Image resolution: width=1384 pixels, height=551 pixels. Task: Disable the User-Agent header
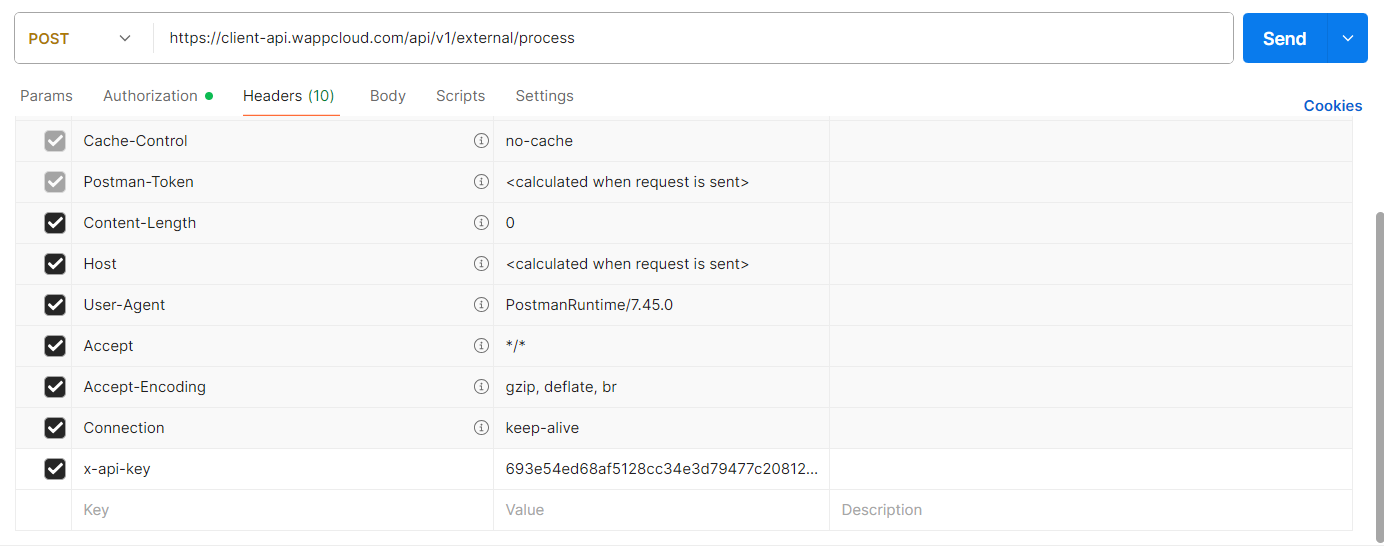55,305
